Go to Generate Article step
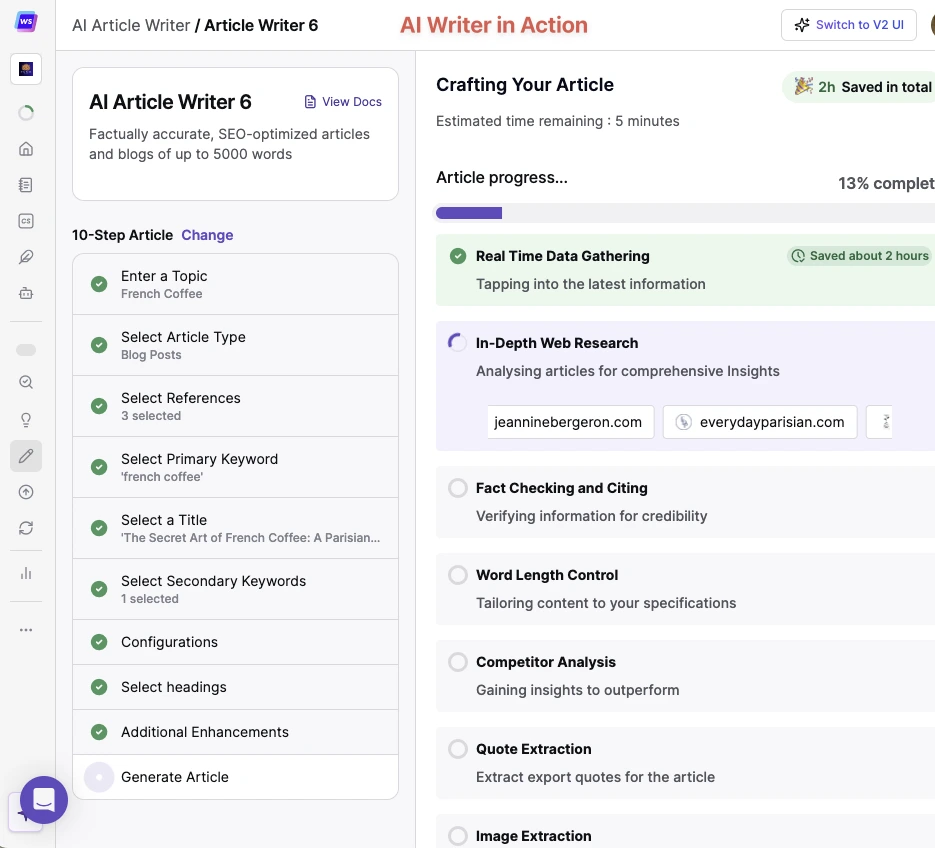The image size is (935, 848). tap(235, 777)
